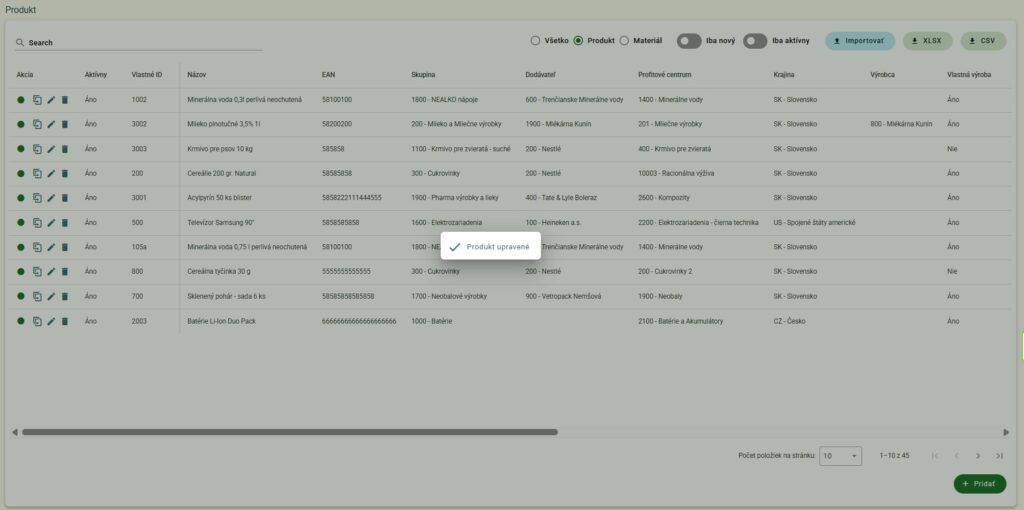The height and width of the screenshot is (510, 1024).
Task: Click trash icon for Batérie Li-Ion Duo Pack
Action: point(65,321)
